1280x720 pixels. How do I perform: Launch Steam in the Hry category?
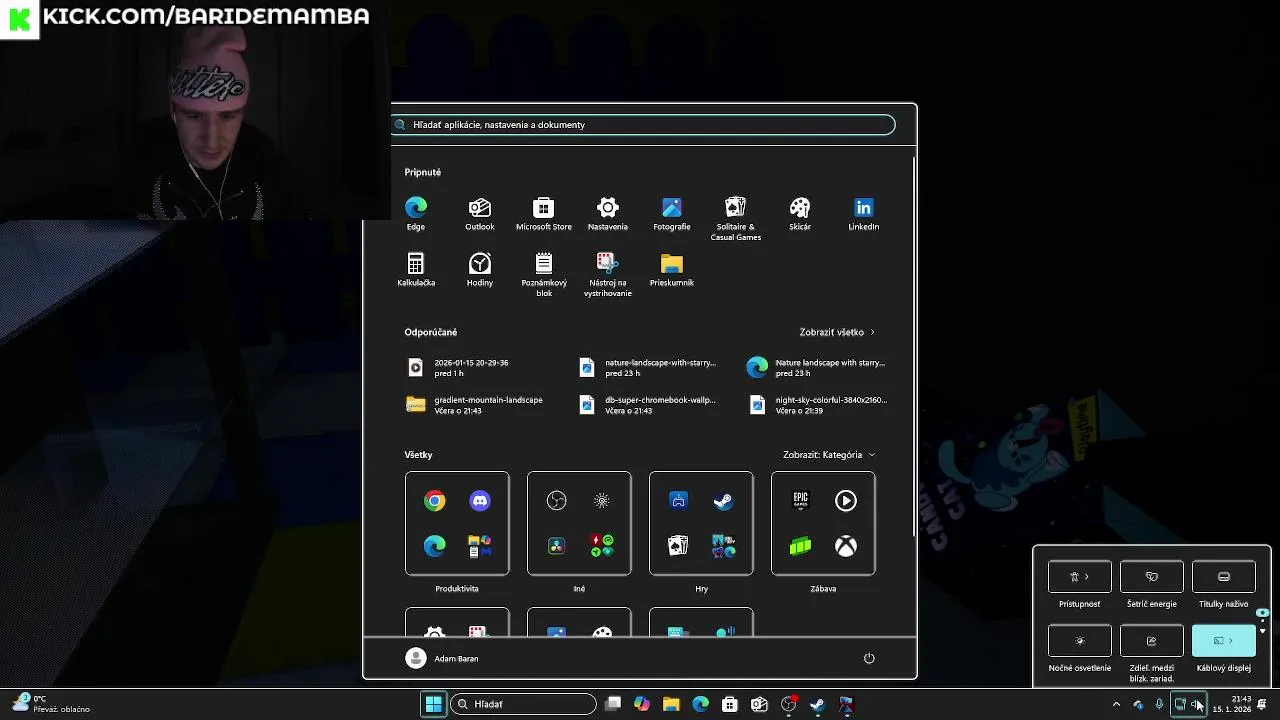click(x=724, y=501)
